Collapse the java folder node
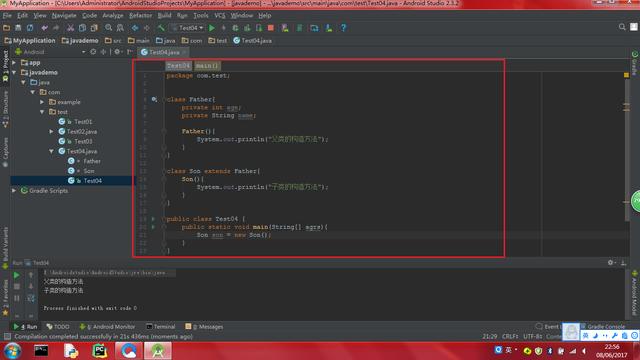The image size is (640, 360). click(24, 82)
